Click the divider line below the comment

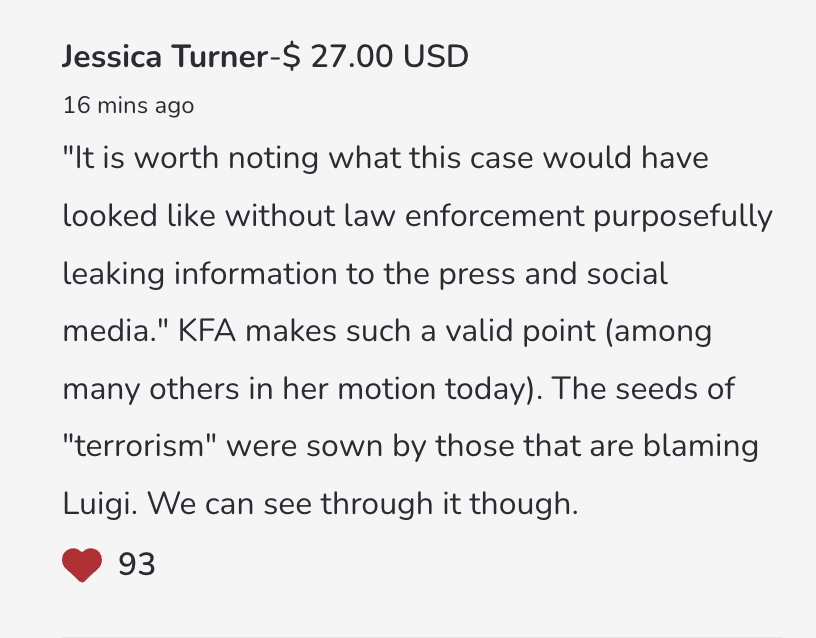[x=422, y=636]
